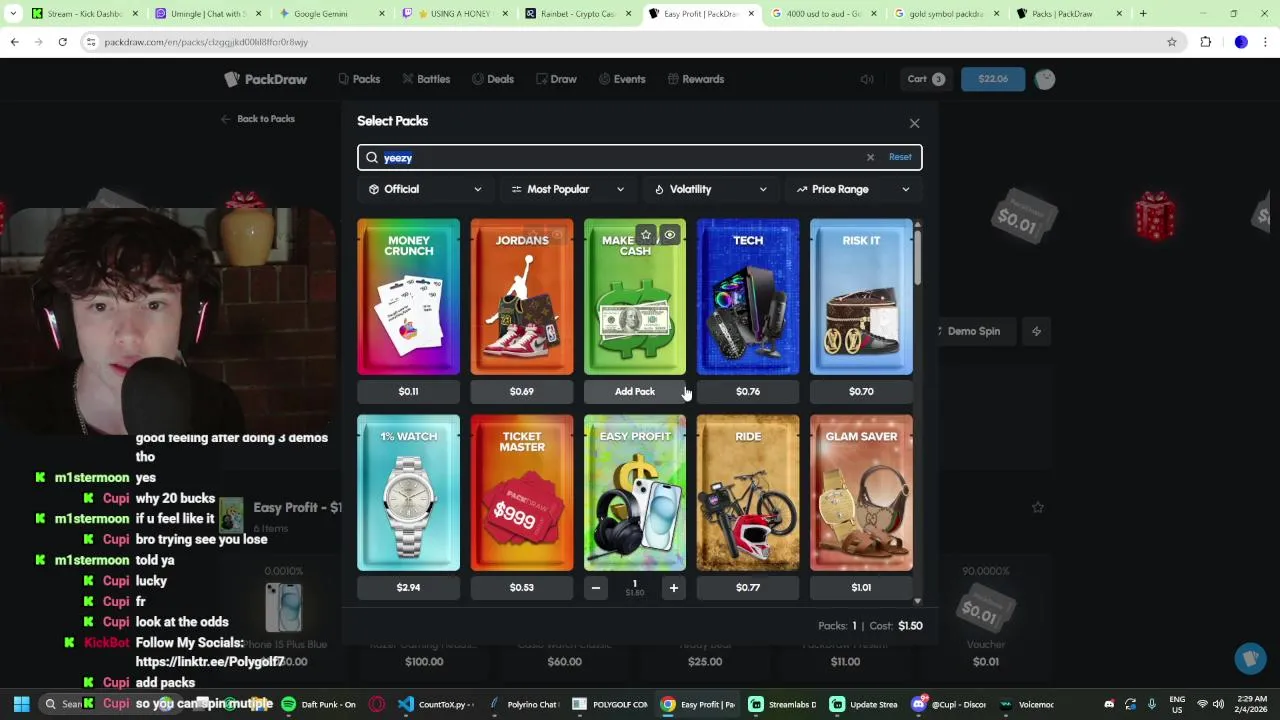This screenshot has width=1280, height=720.
Task: Click star favorite icon on background page
Action: [x=1038, y=508]
